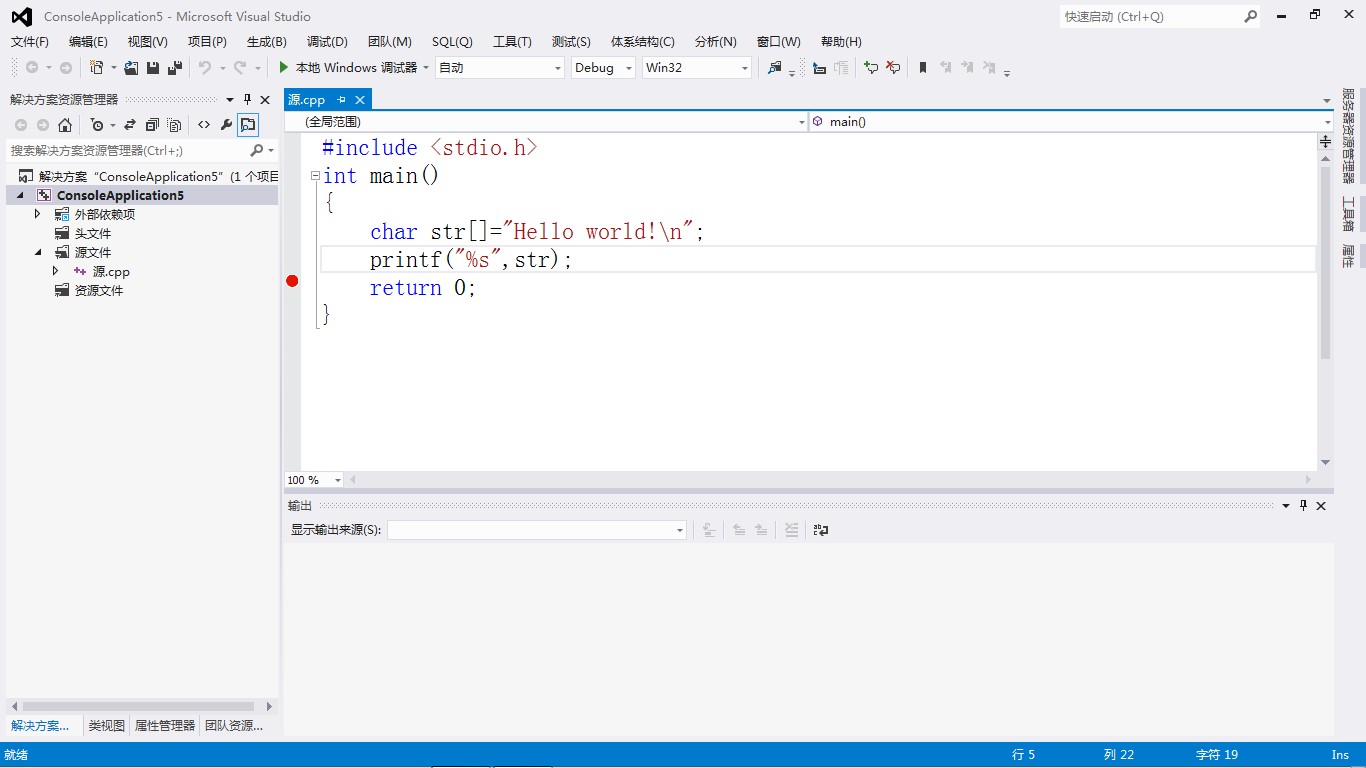Click the Save file icon

coord(153,67)
